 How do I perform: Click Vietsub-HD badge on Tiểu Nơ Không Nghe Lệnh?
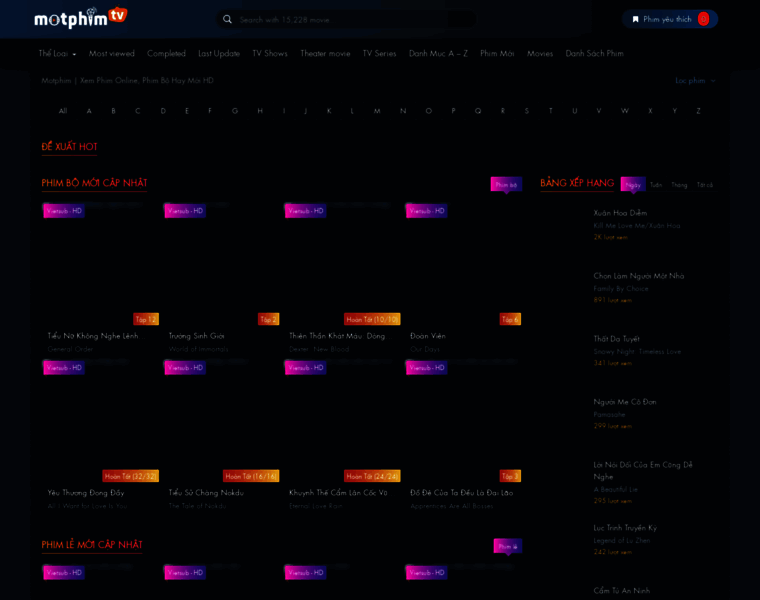pos(64,211)
